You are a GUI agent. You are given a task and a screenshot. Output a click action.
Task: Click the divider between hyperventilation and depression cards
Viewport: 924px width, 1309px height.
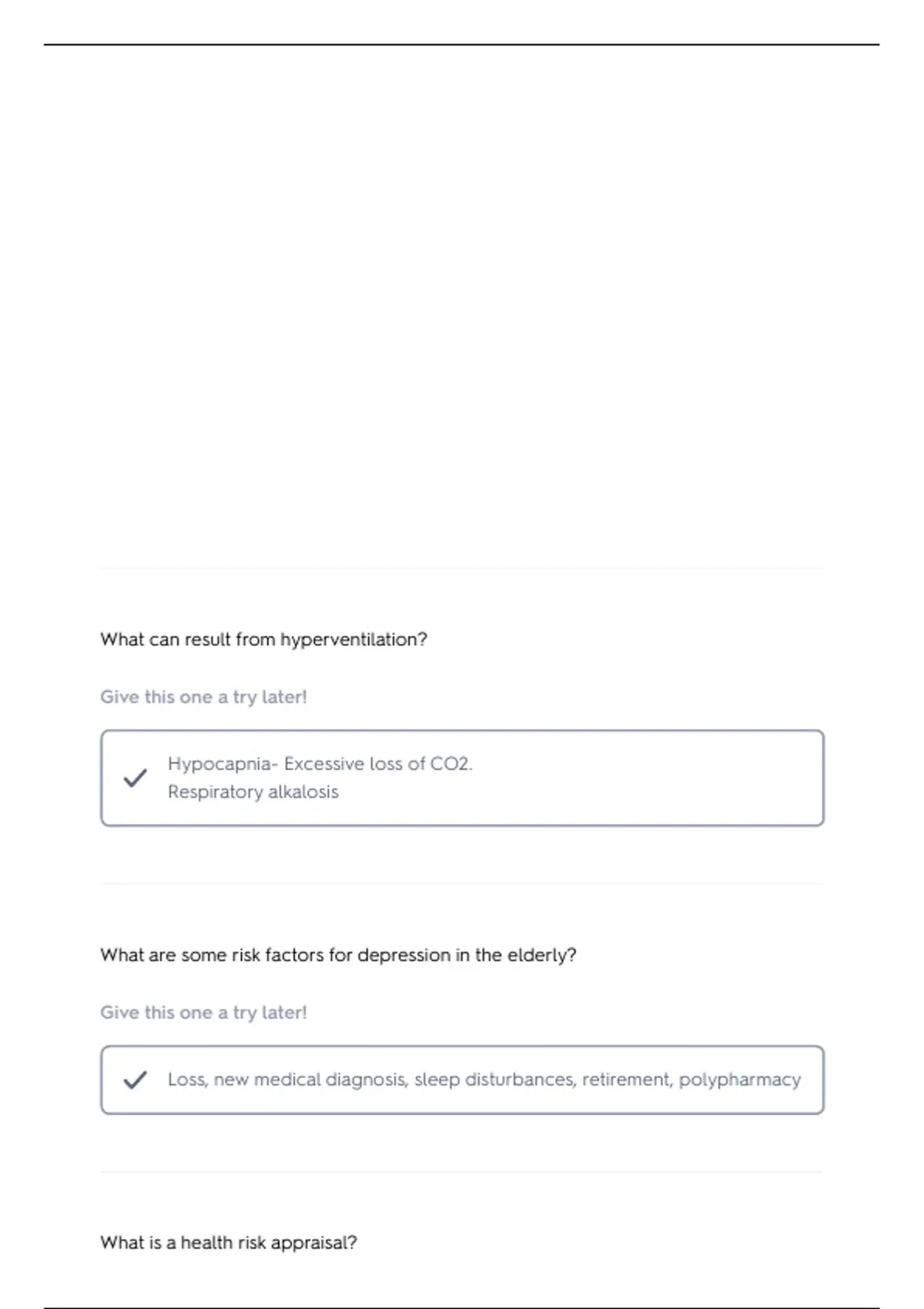click(x=462, y=883)
